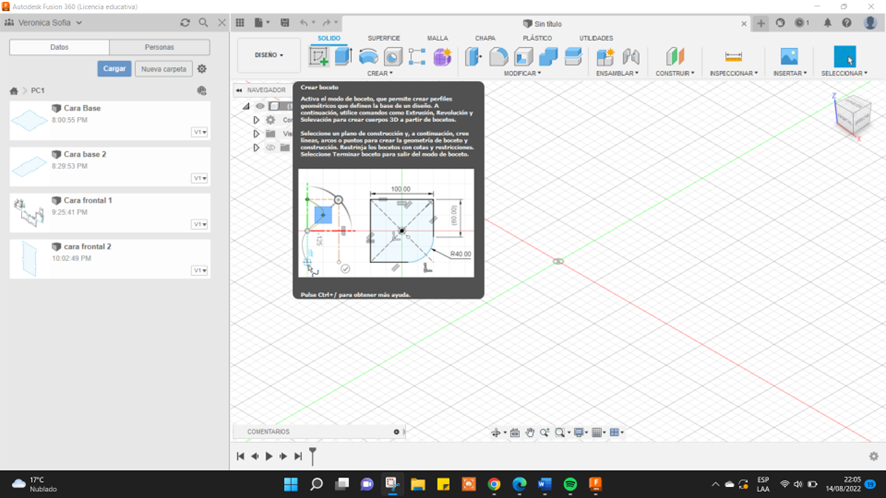Click the Construir offset plane icon
Screen dimensions: 886x498
[675, 57]
